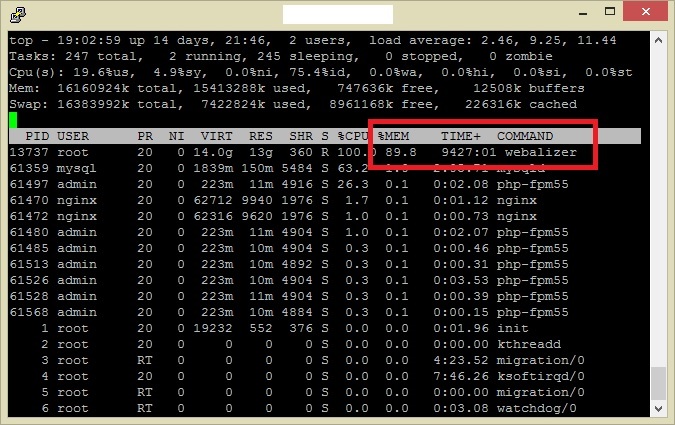Click the 19.6%us CPU value
Image resolution: width=675 pixels, height=425 pixels.
pos(104,72)
